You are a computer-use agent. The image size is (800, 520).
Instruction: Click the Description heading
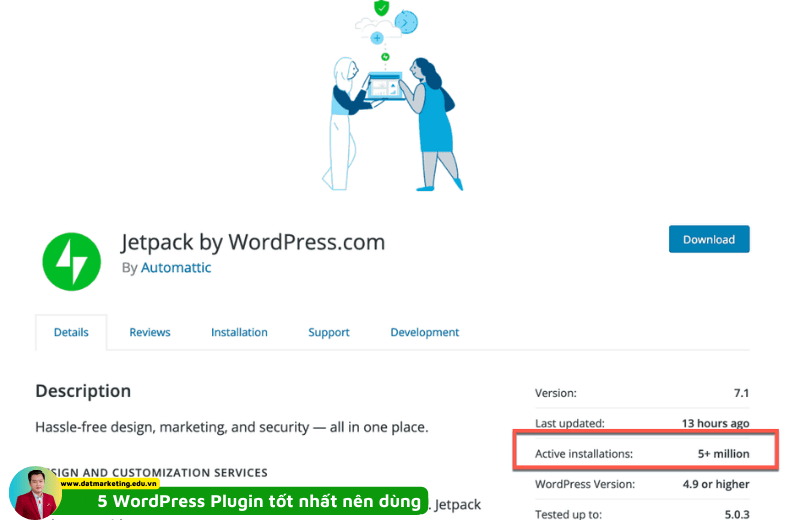83,391
